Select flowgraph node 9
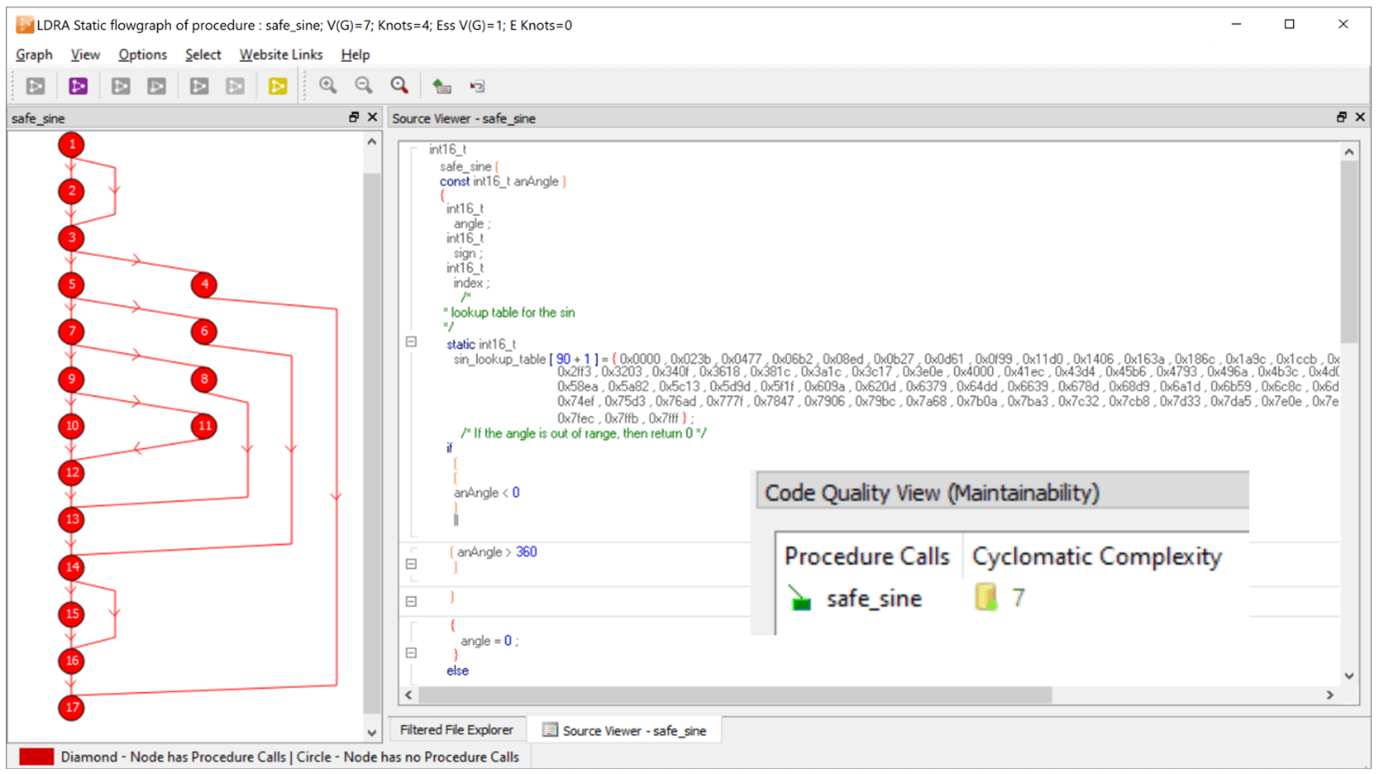The image size is (1379, 774). coord(71,379)
